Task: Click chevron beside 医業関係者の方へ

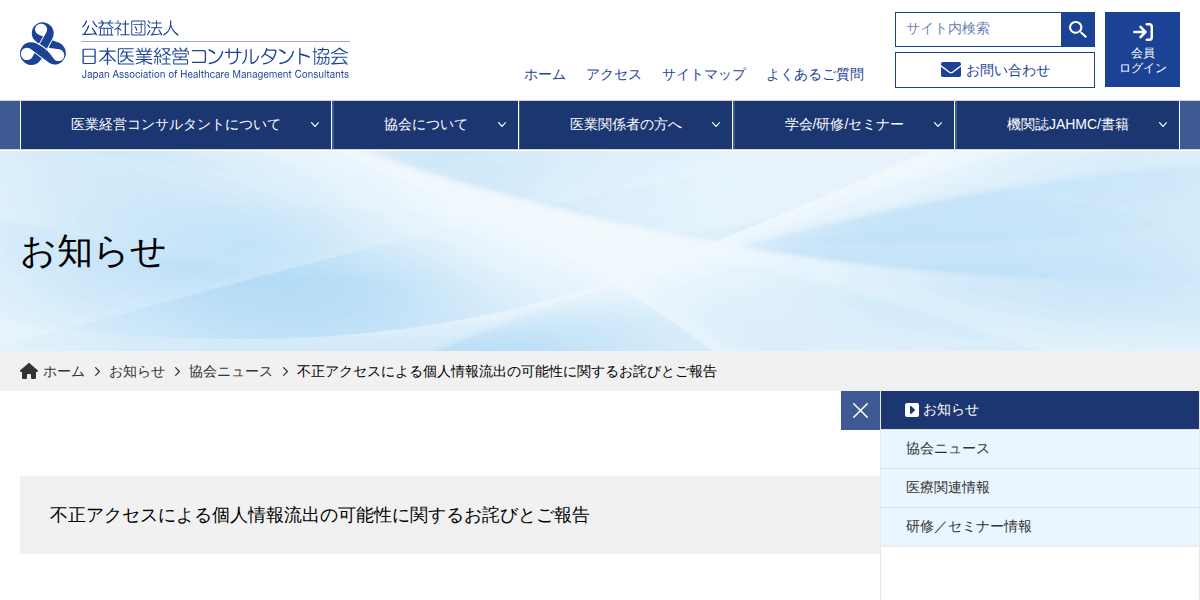Action: (715, 125)
